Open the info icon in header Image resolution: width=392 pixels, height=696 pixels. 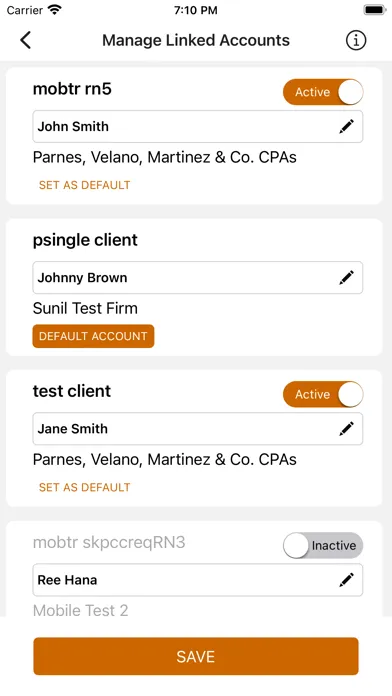356,40
